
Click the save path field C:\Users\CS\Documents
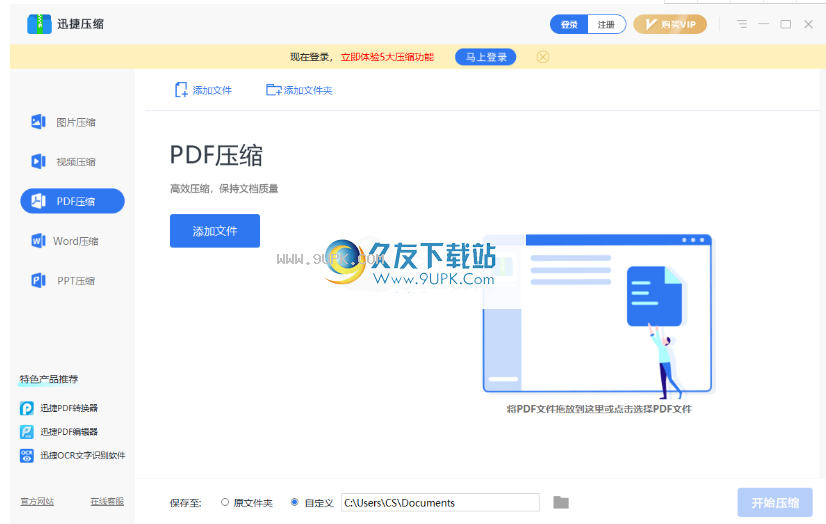click(x=440, y=502)
